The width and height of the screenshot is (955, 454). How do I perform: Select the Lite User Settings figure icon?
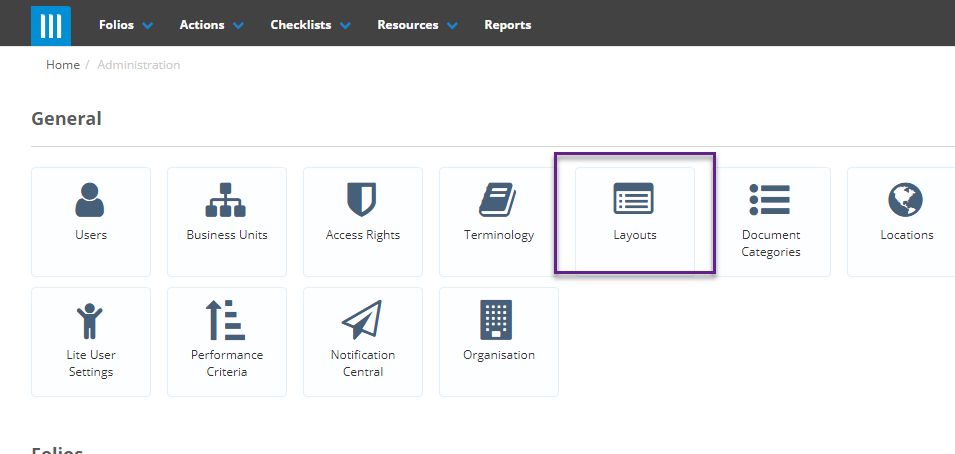click(90, 321)
